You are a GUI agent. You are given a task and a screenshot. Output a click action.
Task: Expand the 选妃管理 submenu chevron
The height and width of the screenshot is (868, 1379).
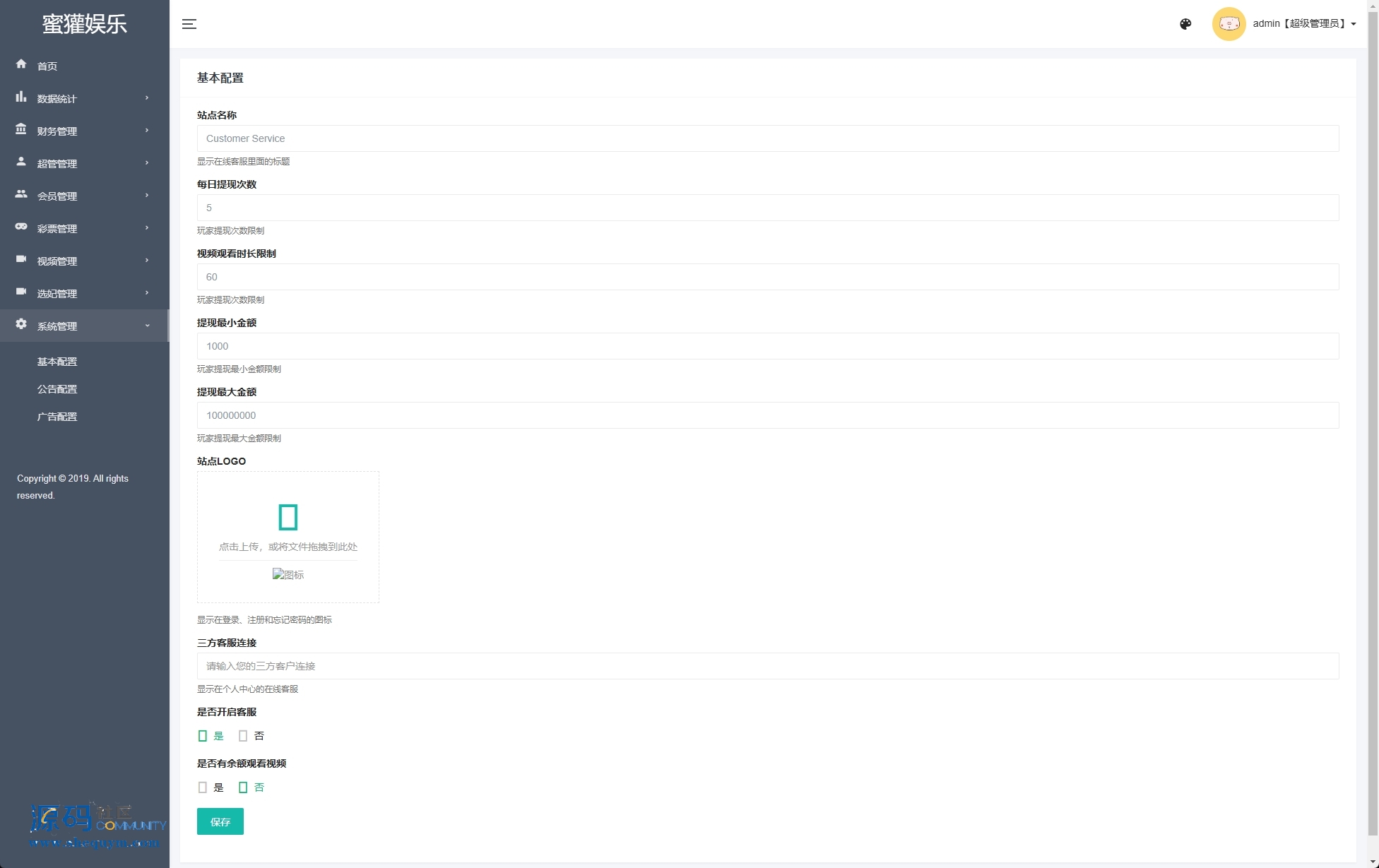click(147, 293)
